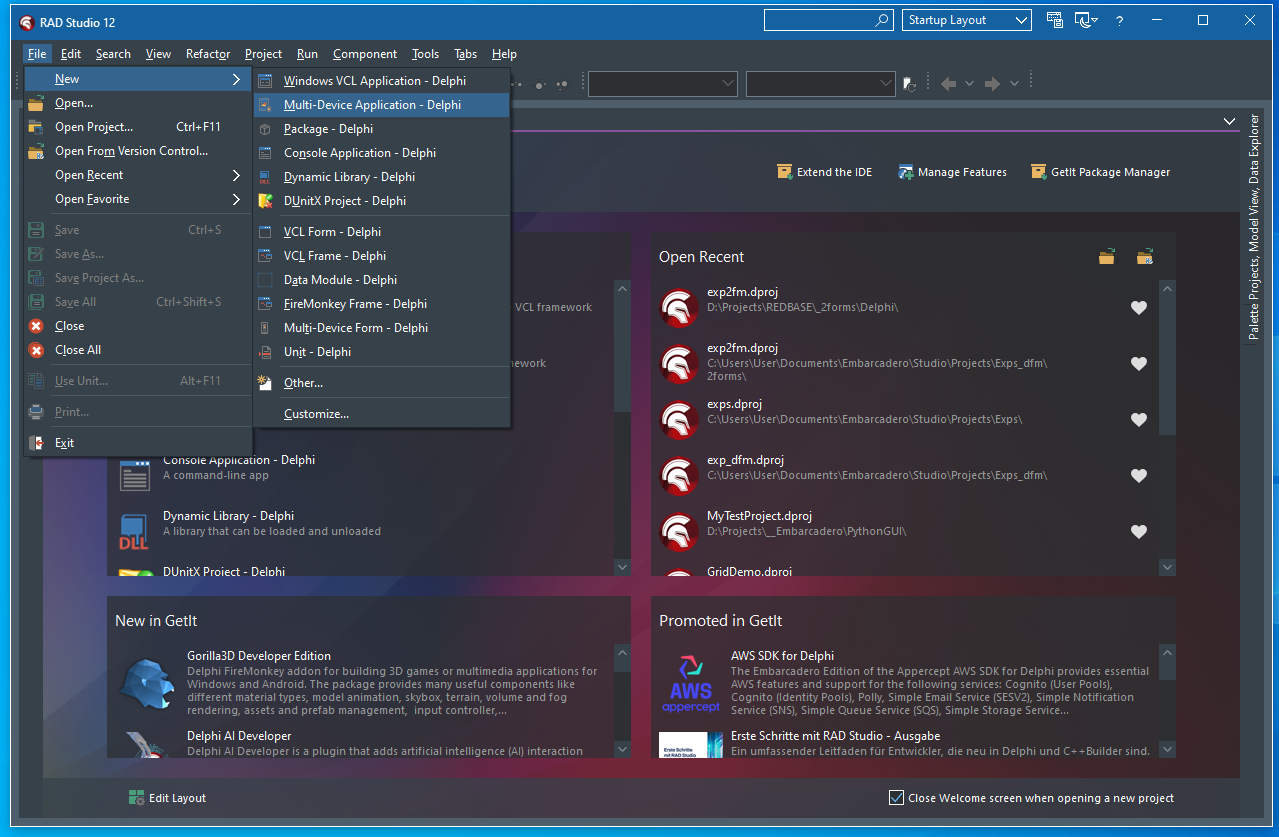Toggle favorite heart for exp_dfm.dproj
Viewport: 1279px width, 837px height.
tap(1138, 476)
